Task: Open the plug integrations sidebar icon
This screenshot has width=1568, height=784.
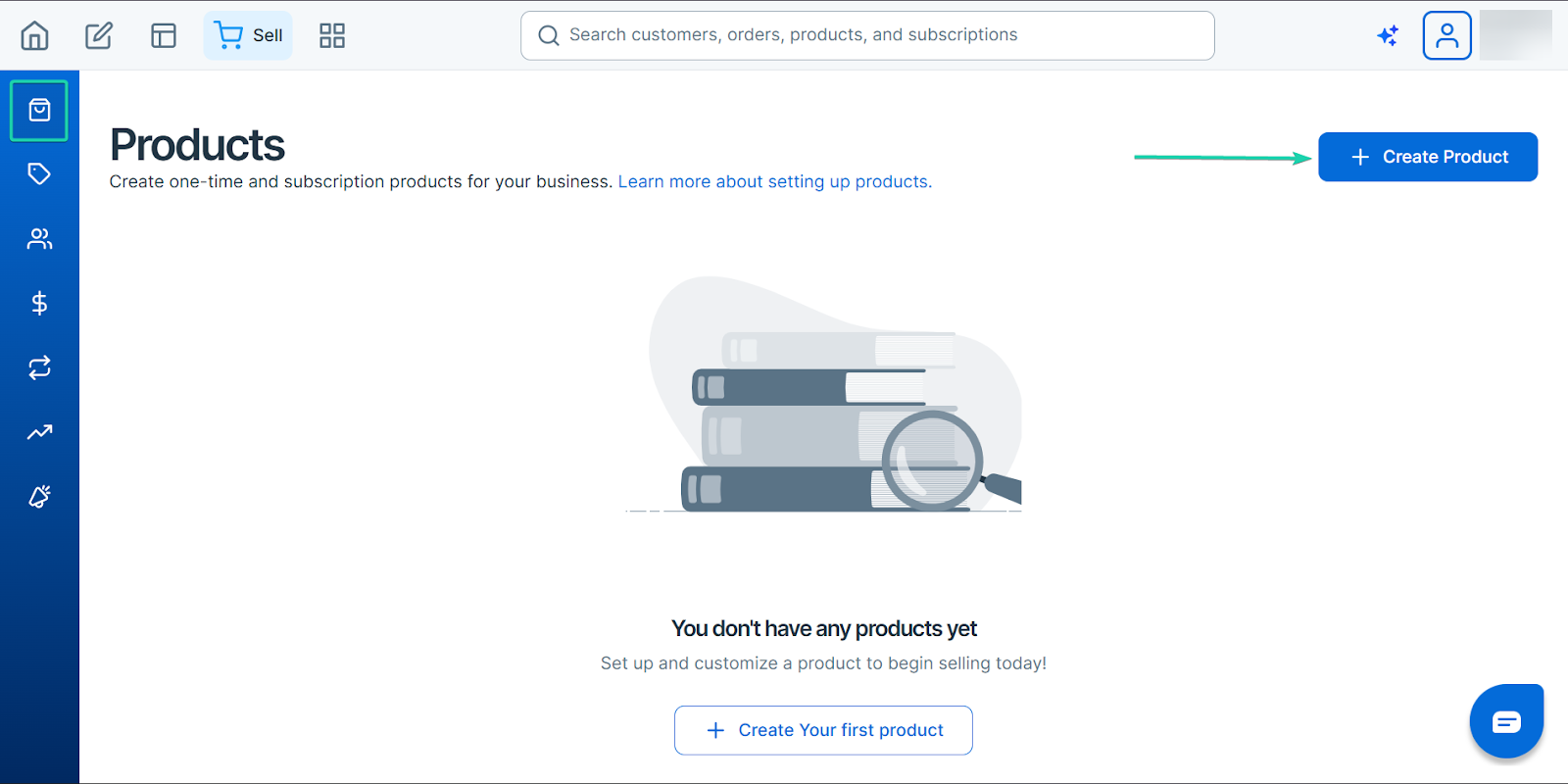Action: 39,497
